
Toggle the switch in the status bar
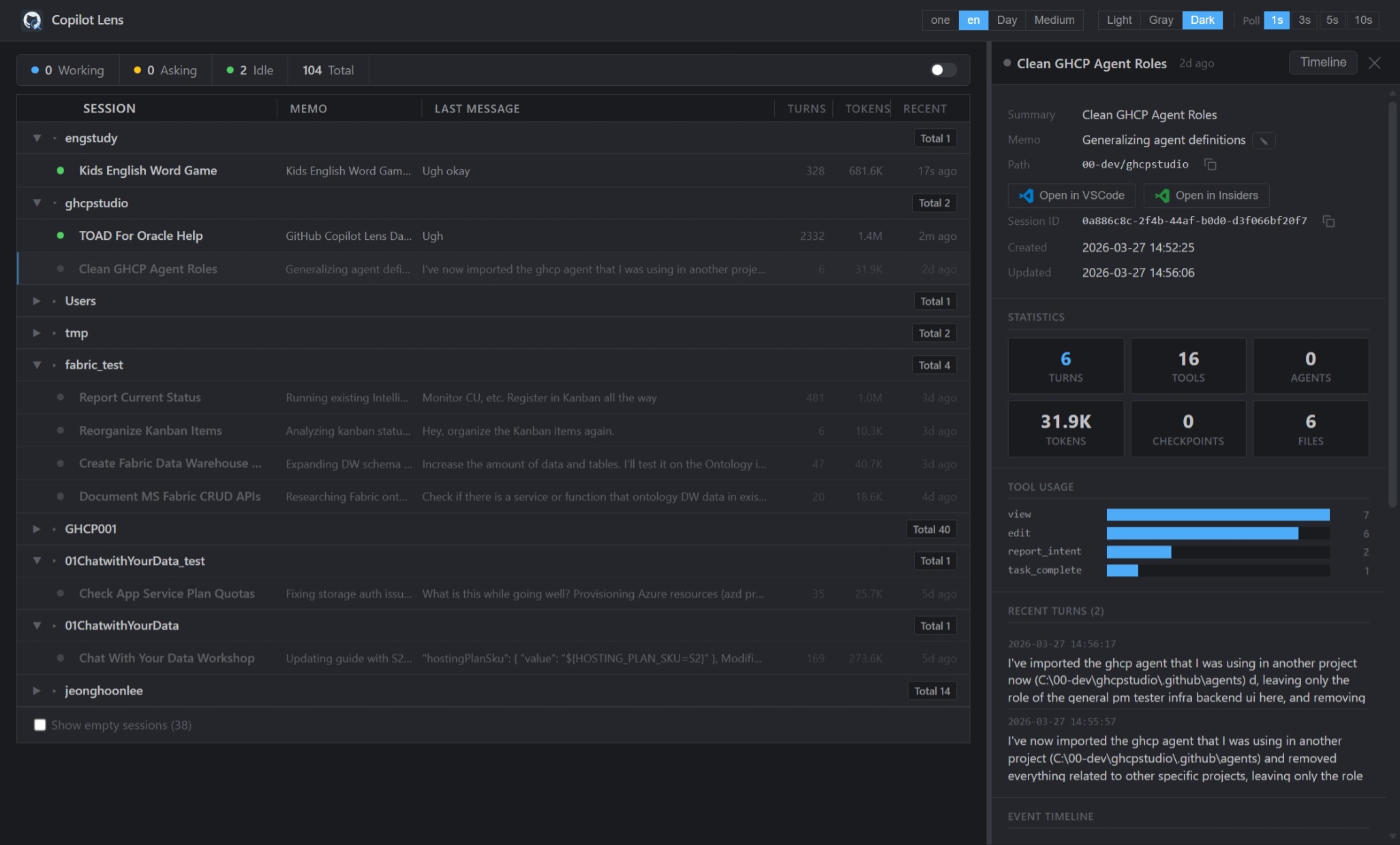coord(943,70)
